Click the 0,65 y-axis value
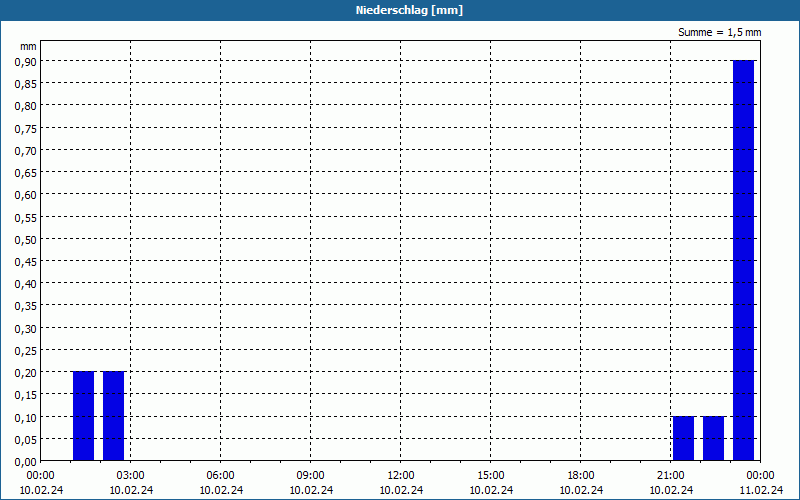The image size is (800, 500). point(26,172)
